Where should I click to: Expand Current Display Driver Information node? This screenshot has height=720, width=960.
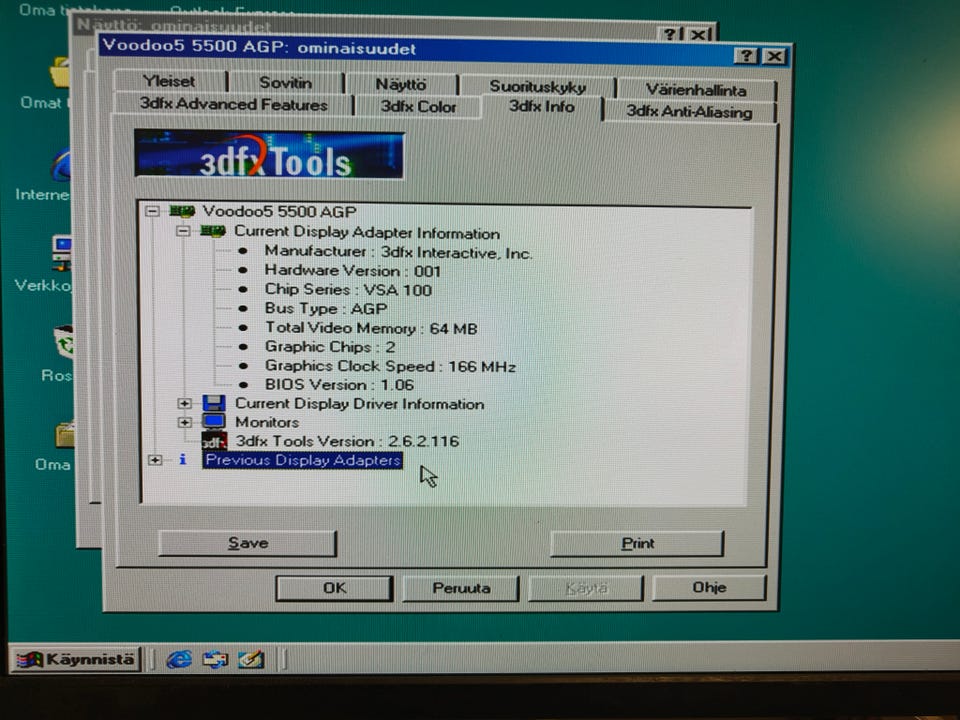[184, 403]
